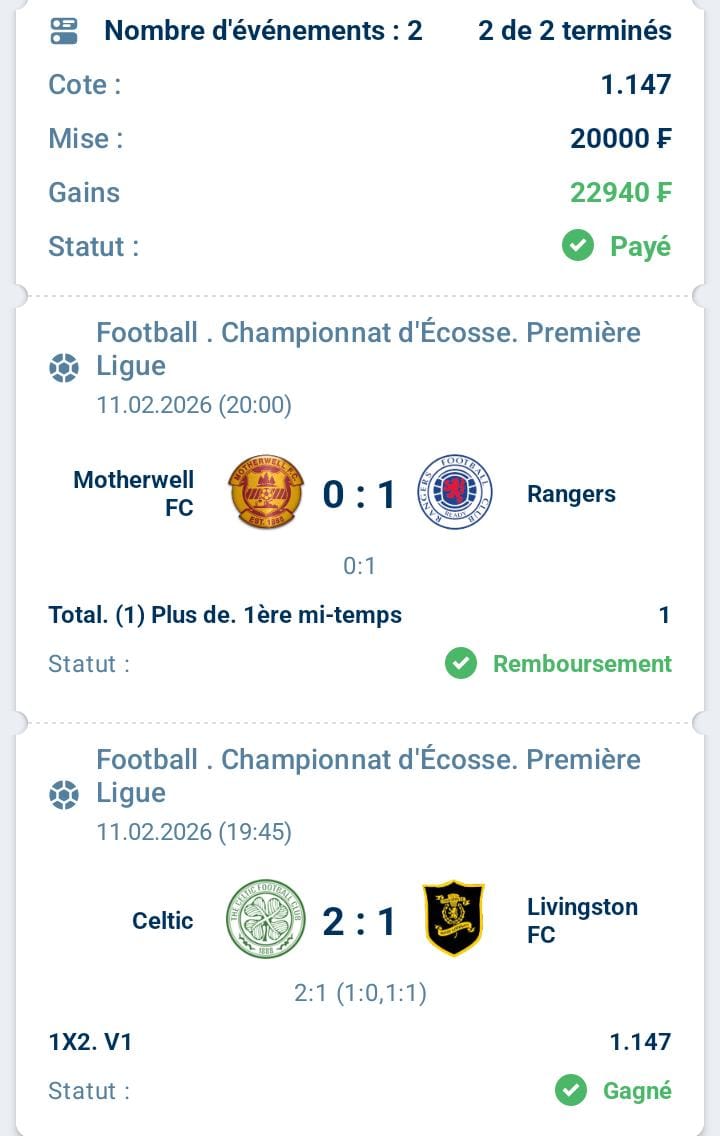Click the 0 : 1 match score
The height and width of the screenshot is (1136, 720).
coord(360,494)
